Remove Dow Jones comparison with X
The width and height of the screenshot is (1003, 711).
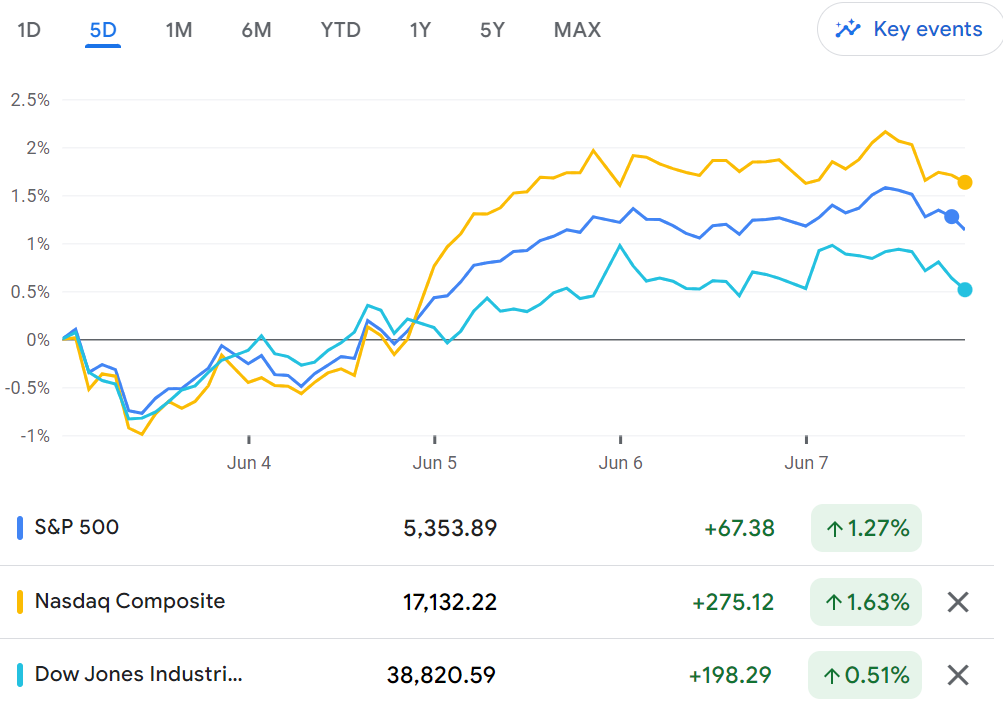[x=958, y=675]
